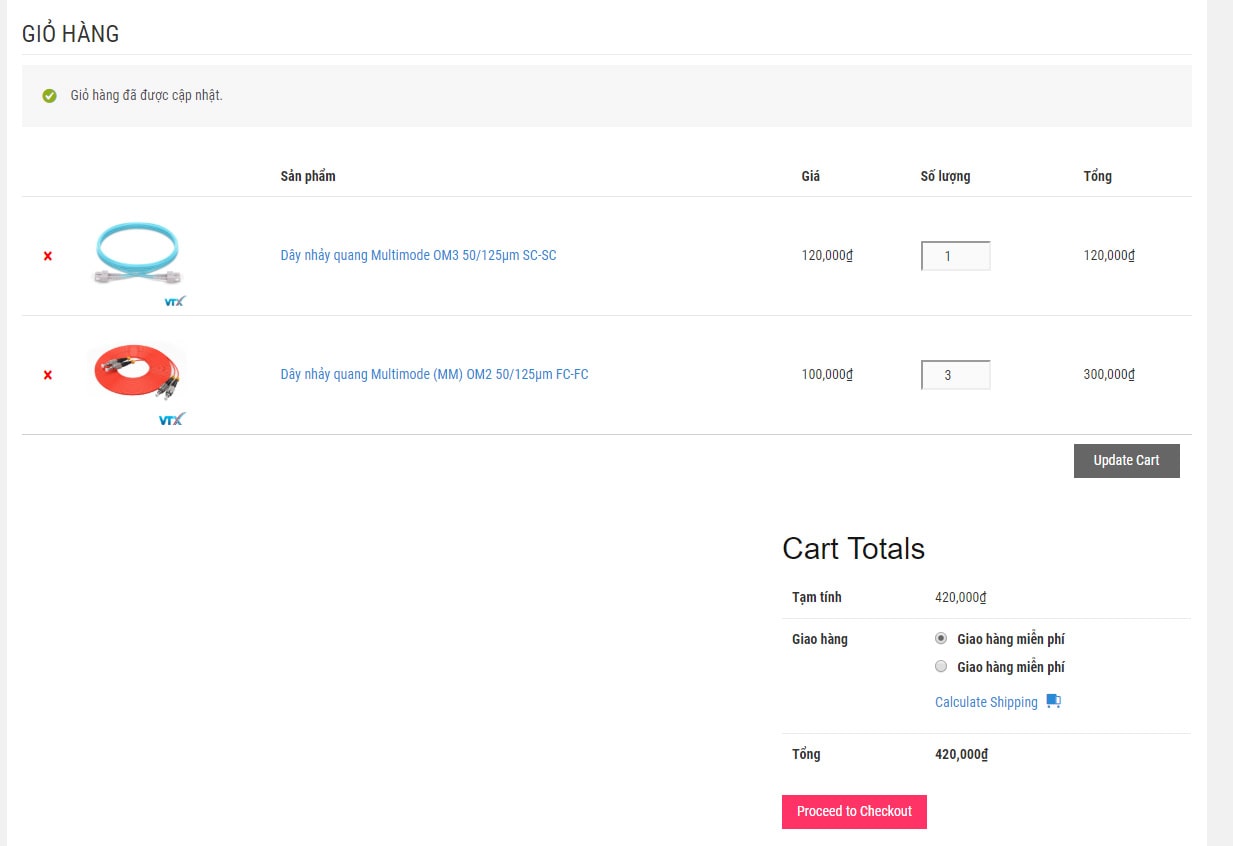Remove the OM3 SC-SC cable from cart
This screenshot has height=846, width=1233.
[x=47, y=256]
